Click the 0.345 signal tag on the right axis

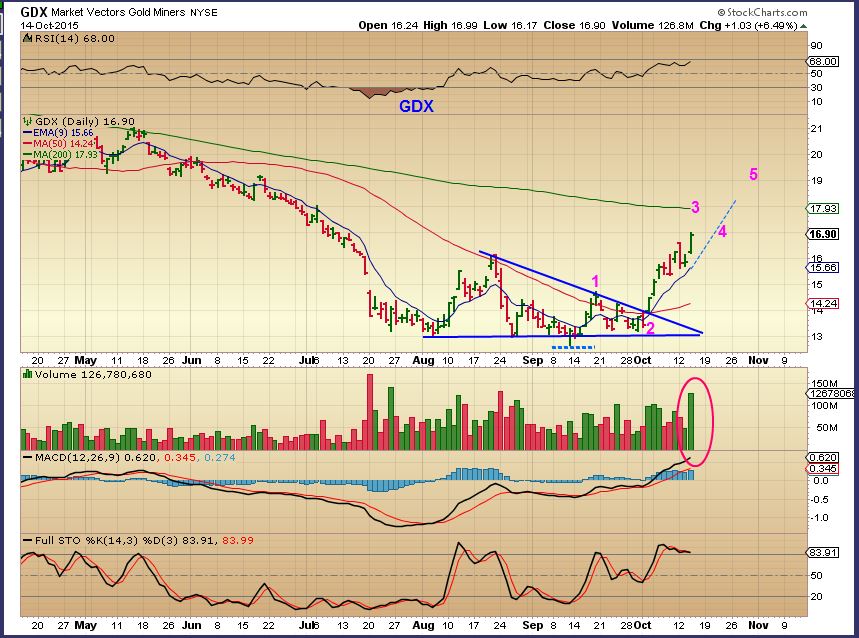point(823,469)
